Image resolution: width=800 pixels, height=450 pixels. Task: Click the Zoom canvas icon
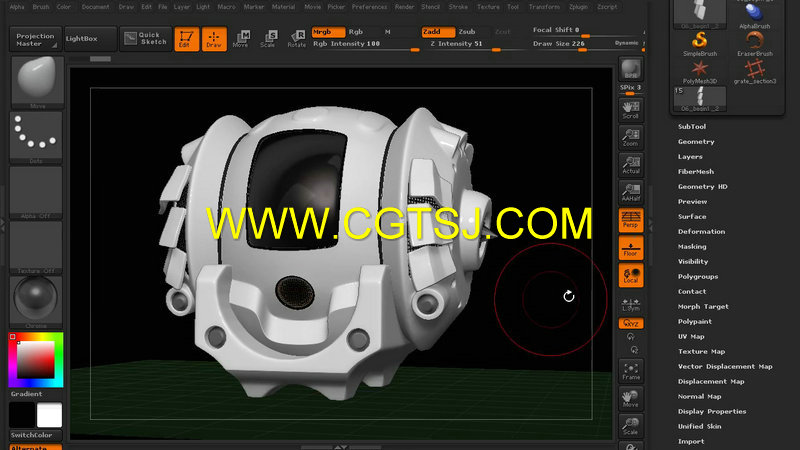[631, 137]
